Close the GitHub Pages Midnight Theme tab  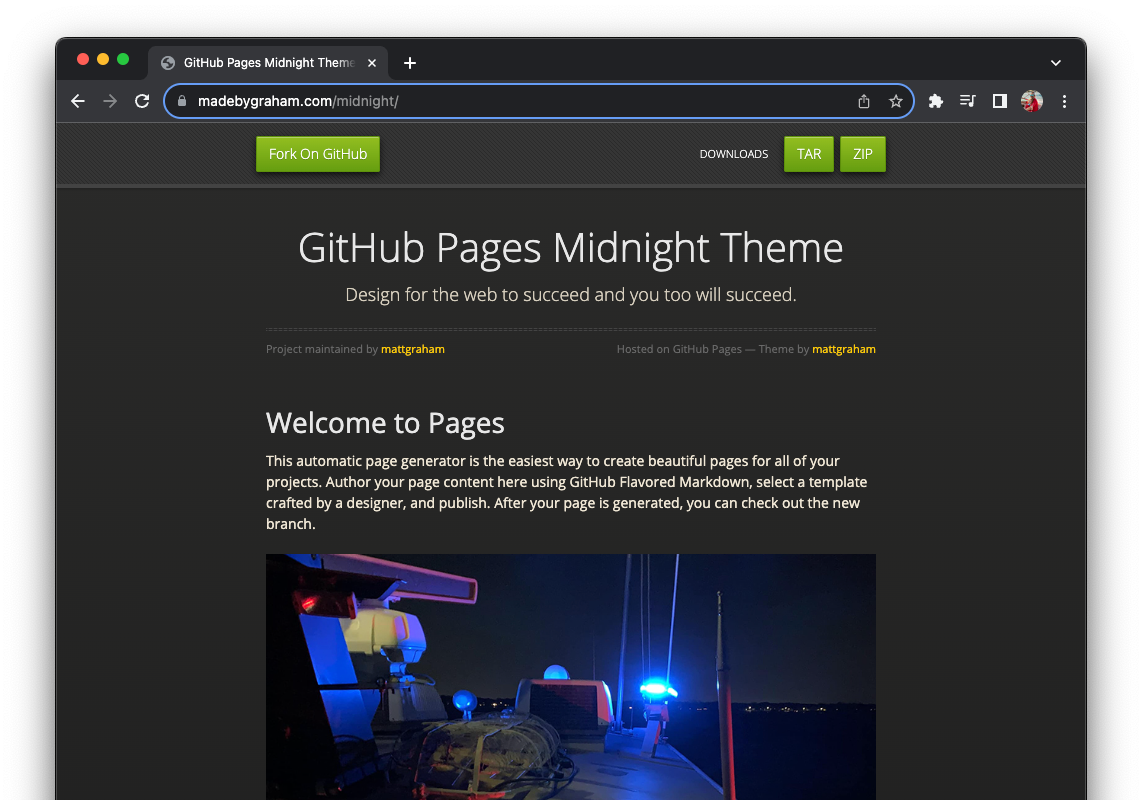372,63
